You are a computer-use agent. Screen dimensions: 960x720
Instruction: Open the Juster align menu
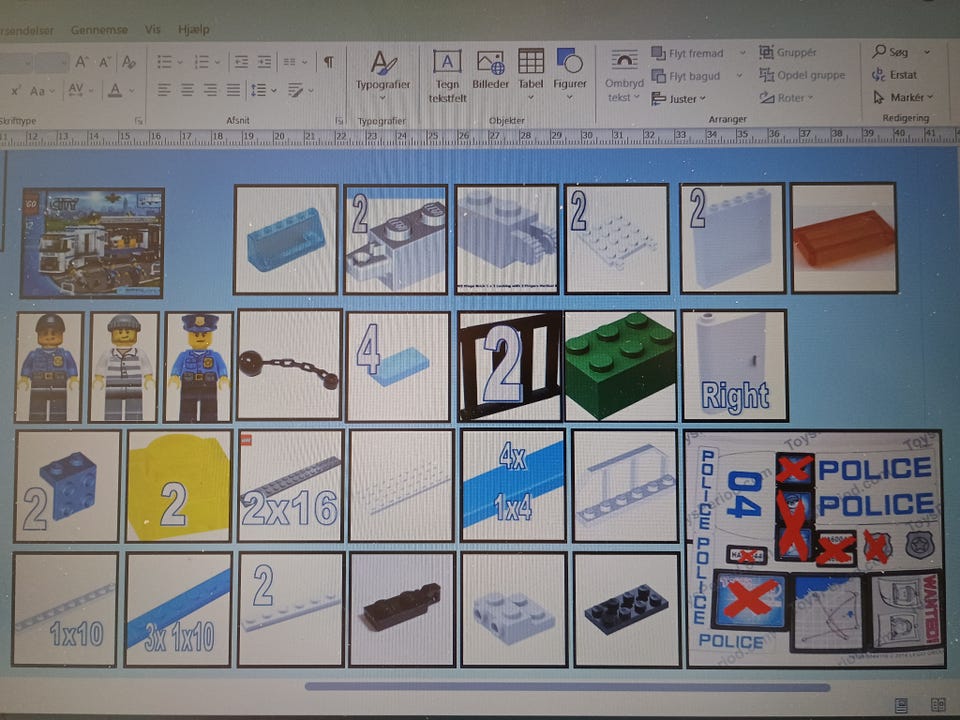coord(678,99)
